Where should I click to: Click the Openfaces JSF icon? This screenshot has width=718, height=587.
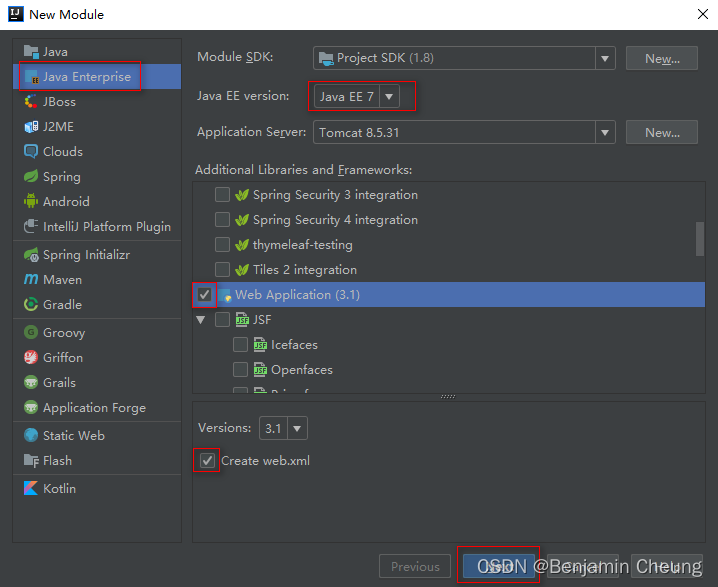click(260, 370)
